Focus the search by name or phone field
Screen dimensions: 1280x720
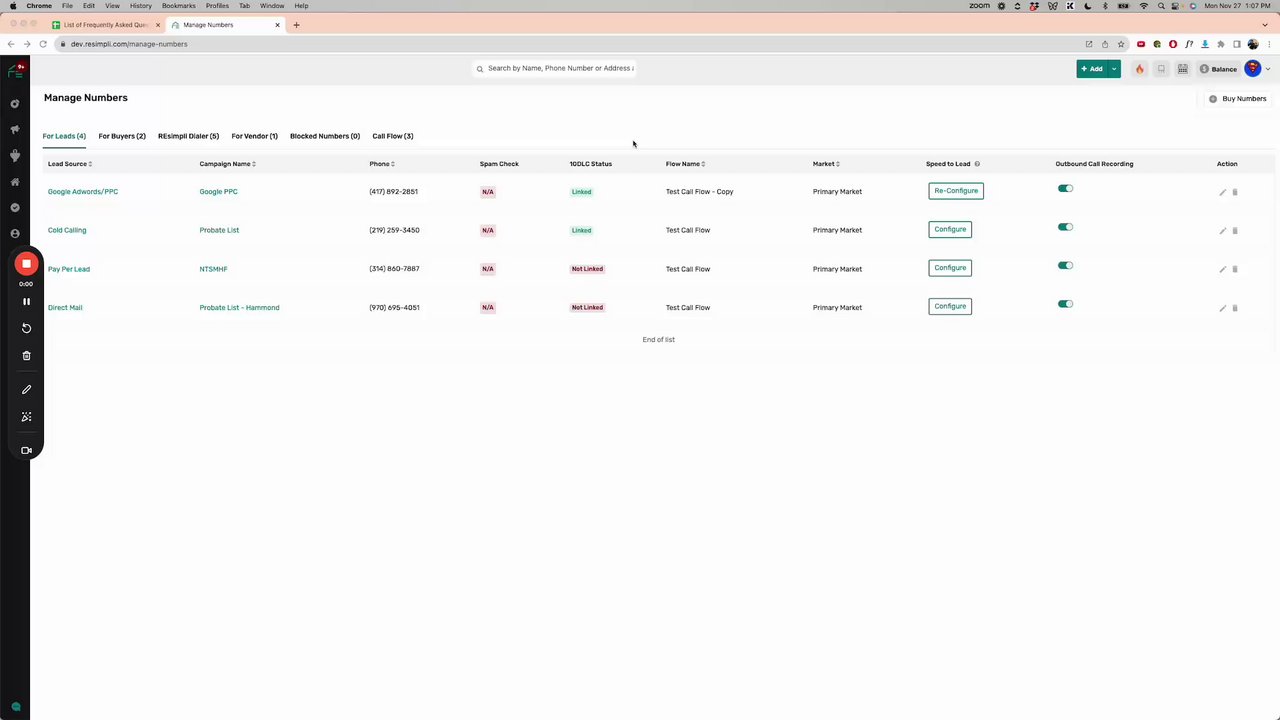click(x=556, y=68)
